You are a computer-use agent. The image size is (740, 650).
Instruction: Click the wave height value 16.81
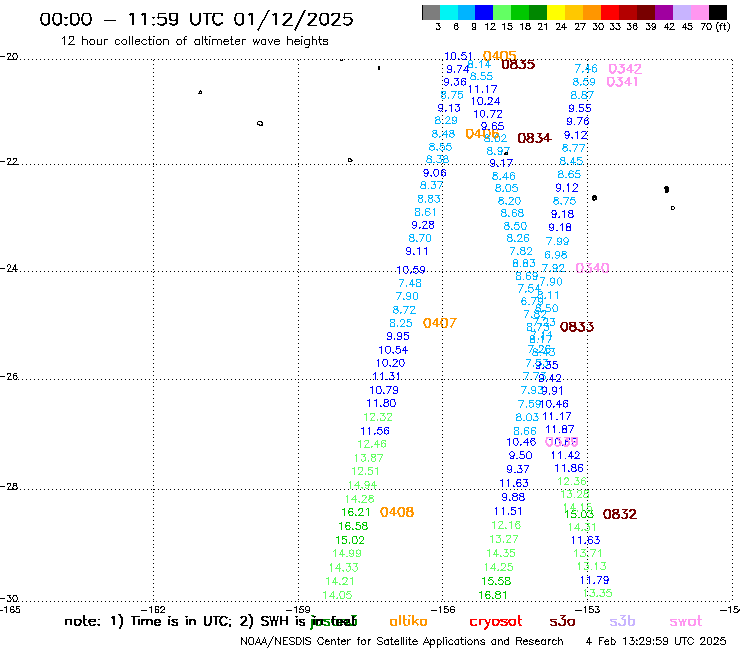[x=493, y=595]
